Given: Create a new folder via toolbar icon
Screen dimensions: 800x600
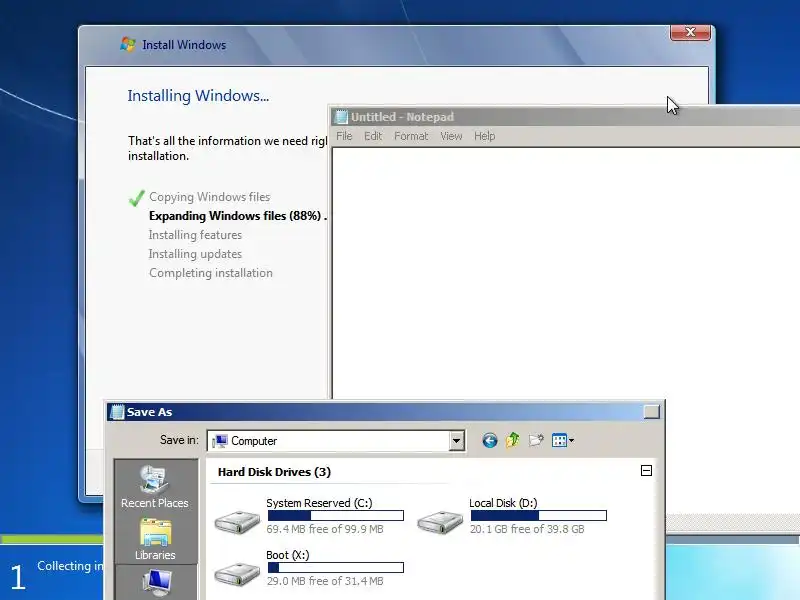Looking at the screenshot, I should click(536, 440).
